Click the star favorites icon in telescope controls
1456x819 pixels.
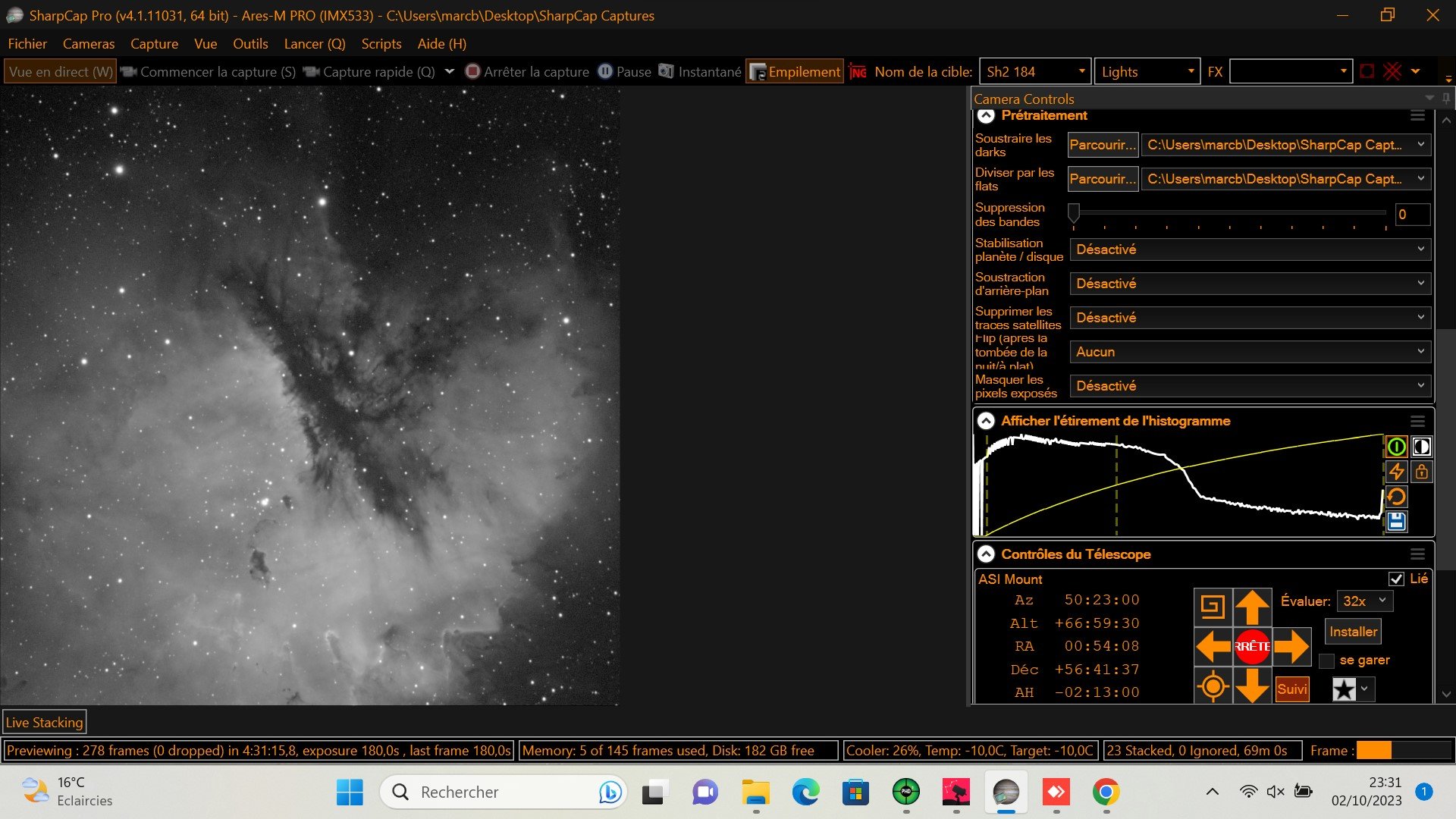pyautogui.click(x=1345, y=689)
